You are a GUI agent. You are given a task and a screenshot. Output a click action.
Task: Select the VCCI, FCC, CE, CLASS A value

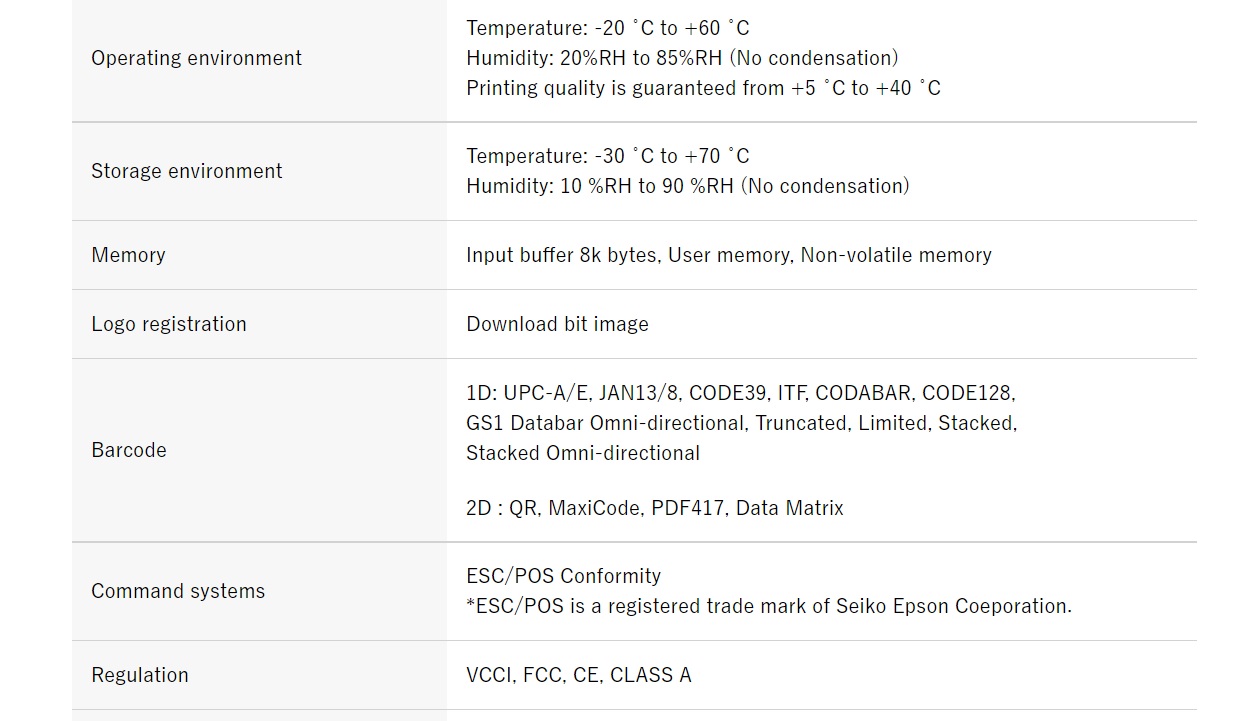click(x=578, y=675)
